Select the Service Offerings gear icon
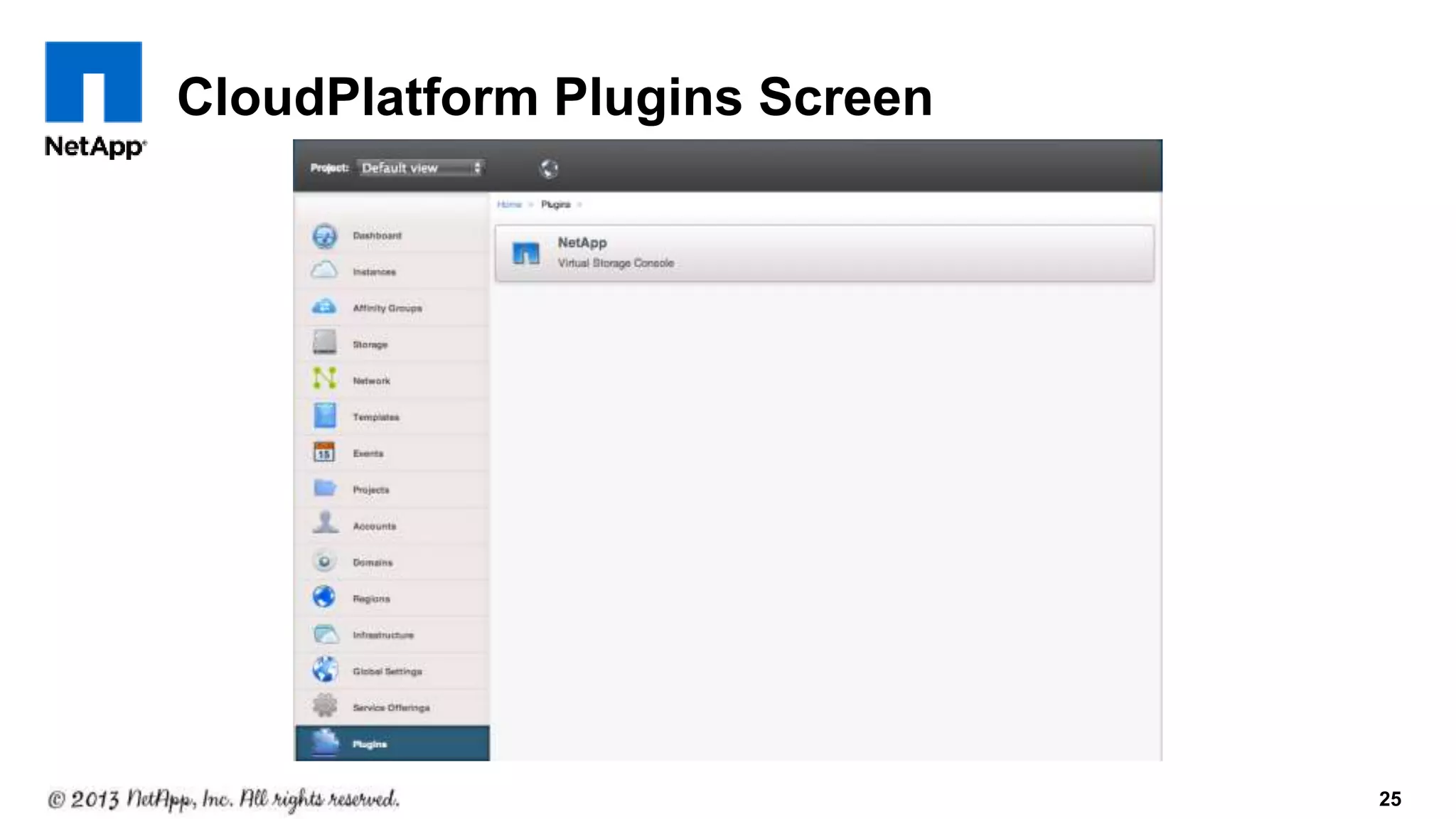 (x=325, y=706)
